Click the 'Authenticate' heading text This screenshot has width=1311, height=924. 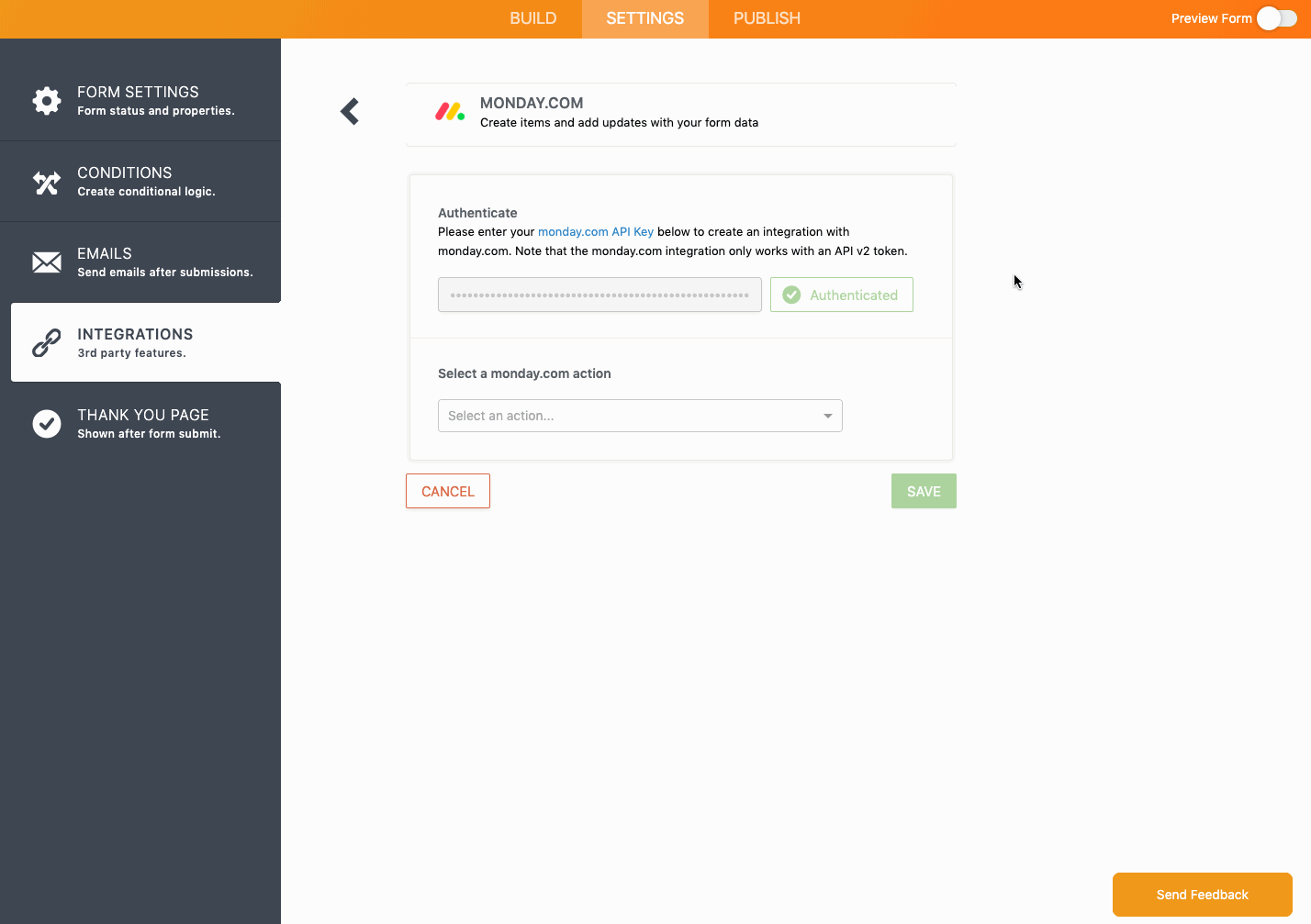click(x=477, y=213)
